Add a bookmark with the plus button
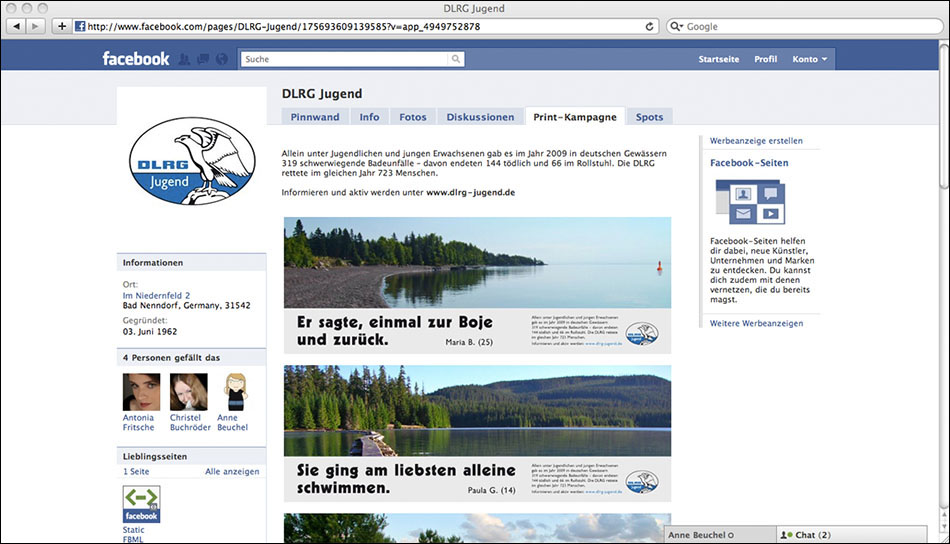950x544 pixels. (61, 26)
